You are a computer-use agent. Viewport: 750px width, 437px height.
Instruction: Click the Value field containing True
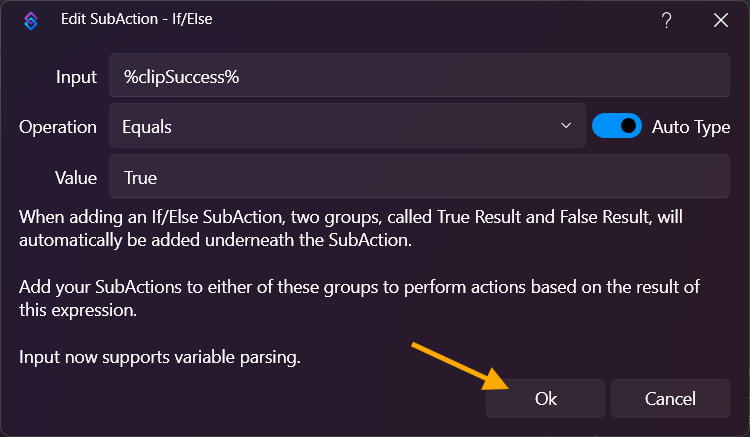(419, 178)
